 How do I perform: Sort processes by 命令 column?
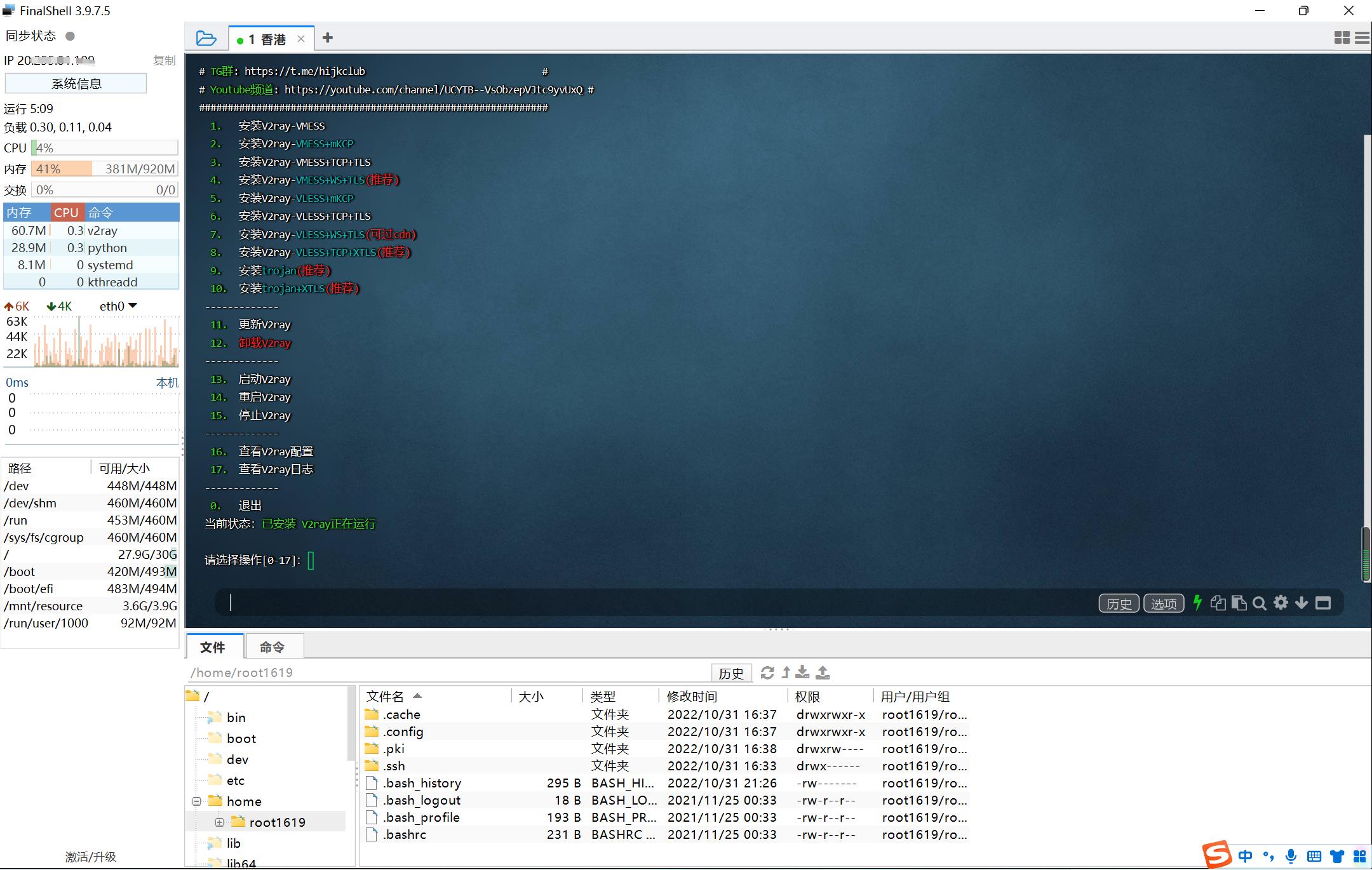pos(132,213)
